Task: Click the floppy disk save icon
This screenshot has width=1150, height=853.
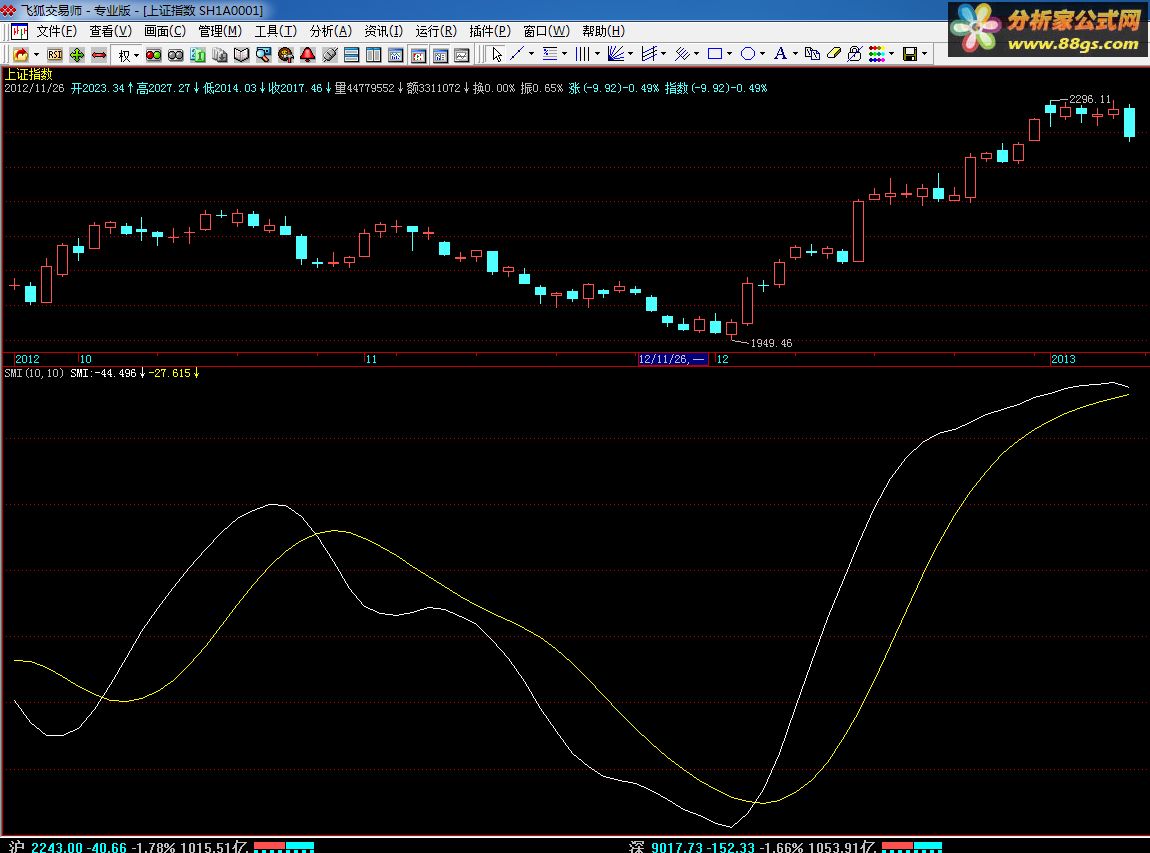Action: [910, 54]
